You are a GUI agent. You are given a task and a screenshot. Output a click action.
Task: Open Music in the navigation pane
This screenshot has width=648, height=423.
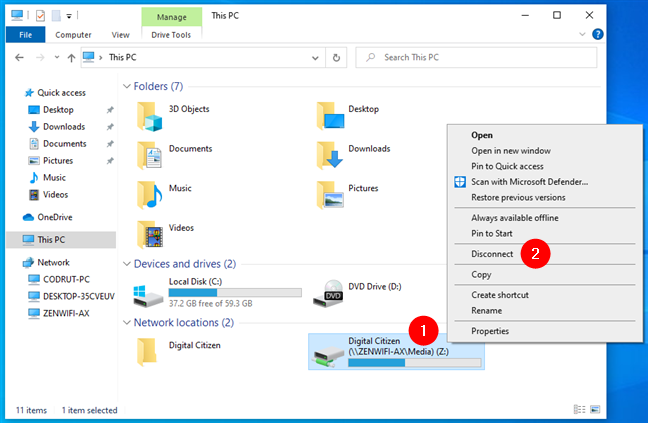(x=54, y=177)
